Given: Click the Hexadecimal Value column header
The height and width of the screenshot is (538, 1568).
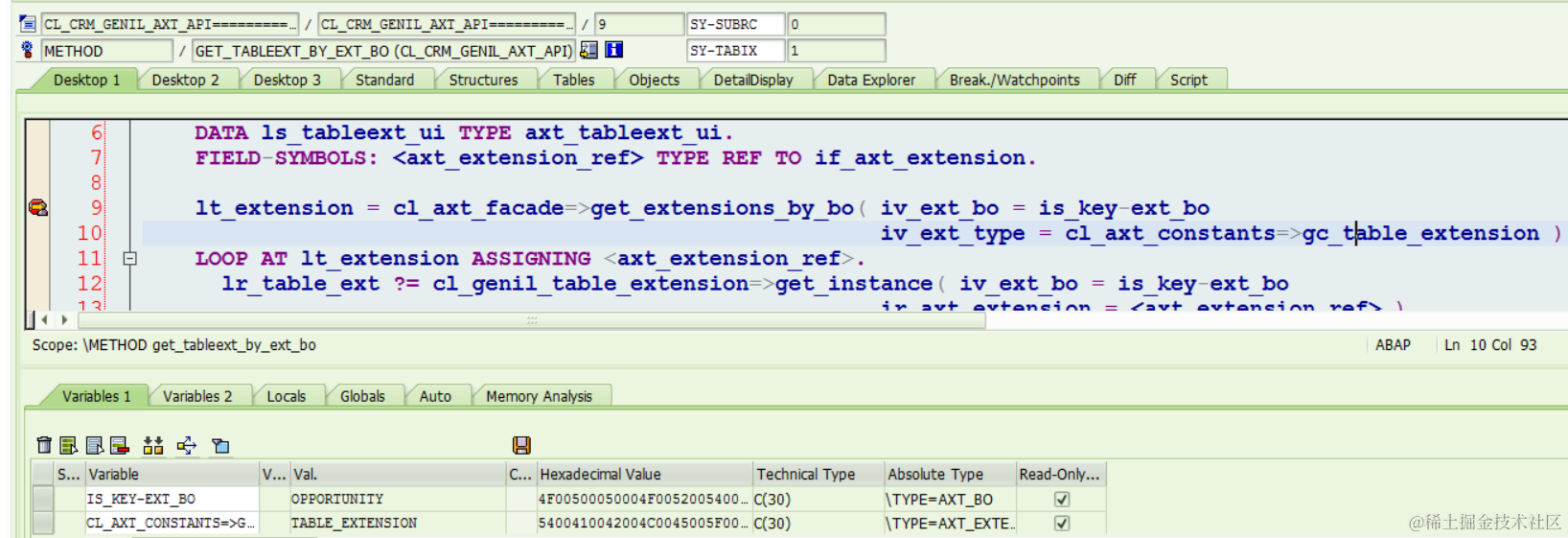Looking at the screenshot, I should (644, 474).
